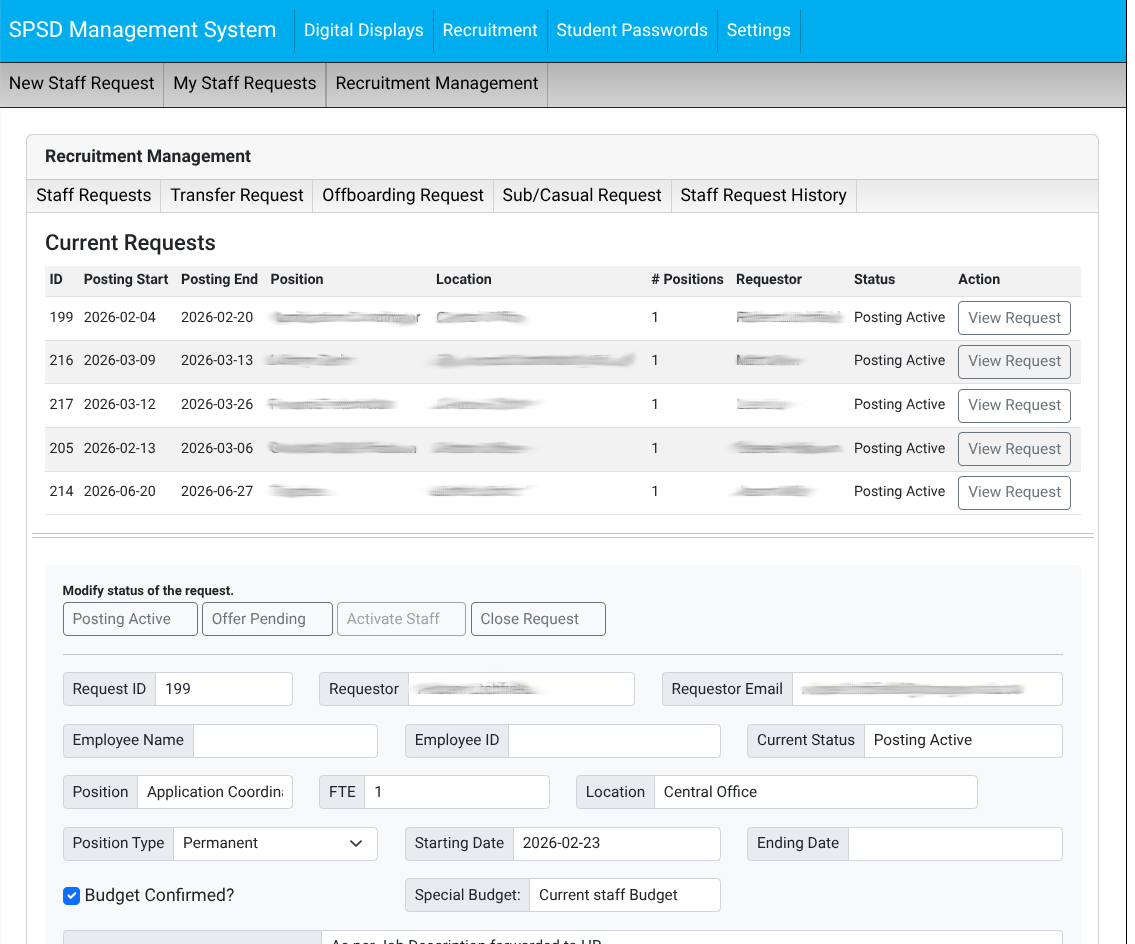Click the Ending Date input field

[x=955, y=843]
